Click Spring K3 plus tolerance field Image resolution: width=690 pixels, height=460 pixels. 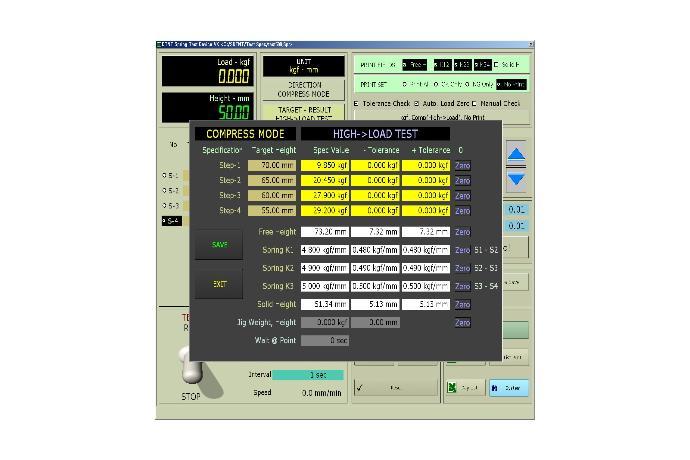(426, 286)
